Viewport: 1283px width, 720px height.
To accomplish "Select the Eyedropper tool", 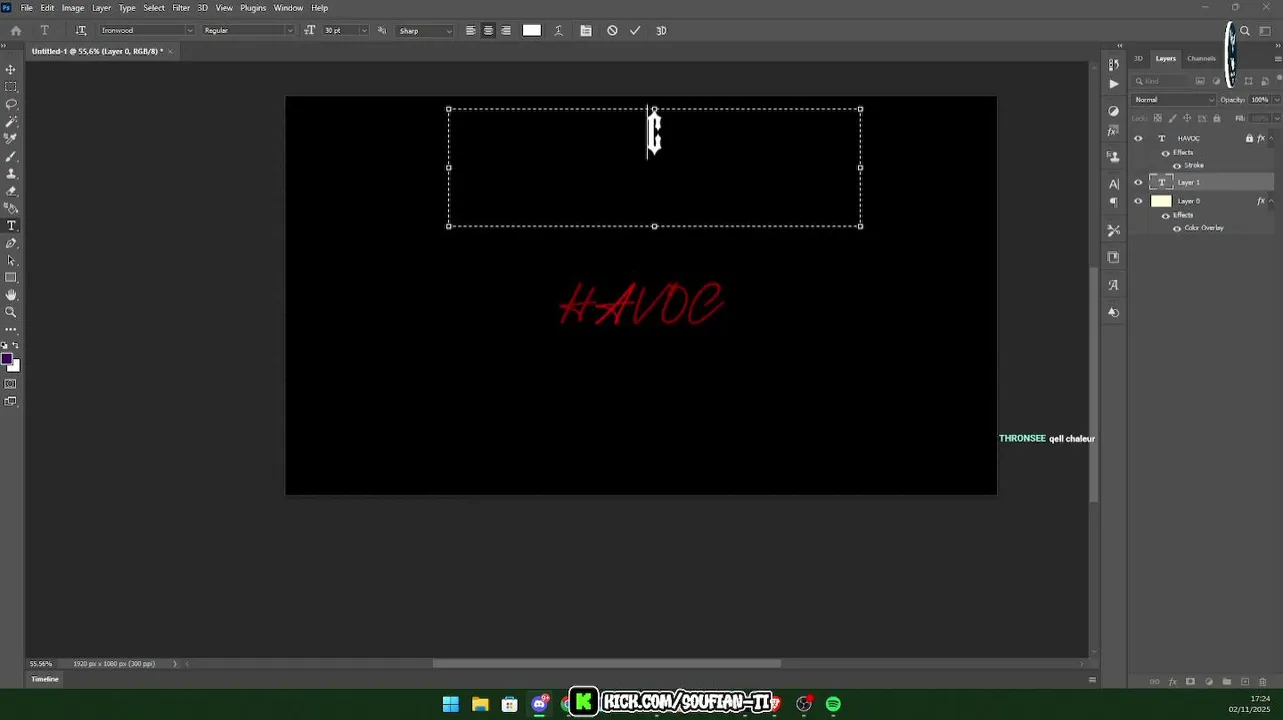I will (11, 139).
